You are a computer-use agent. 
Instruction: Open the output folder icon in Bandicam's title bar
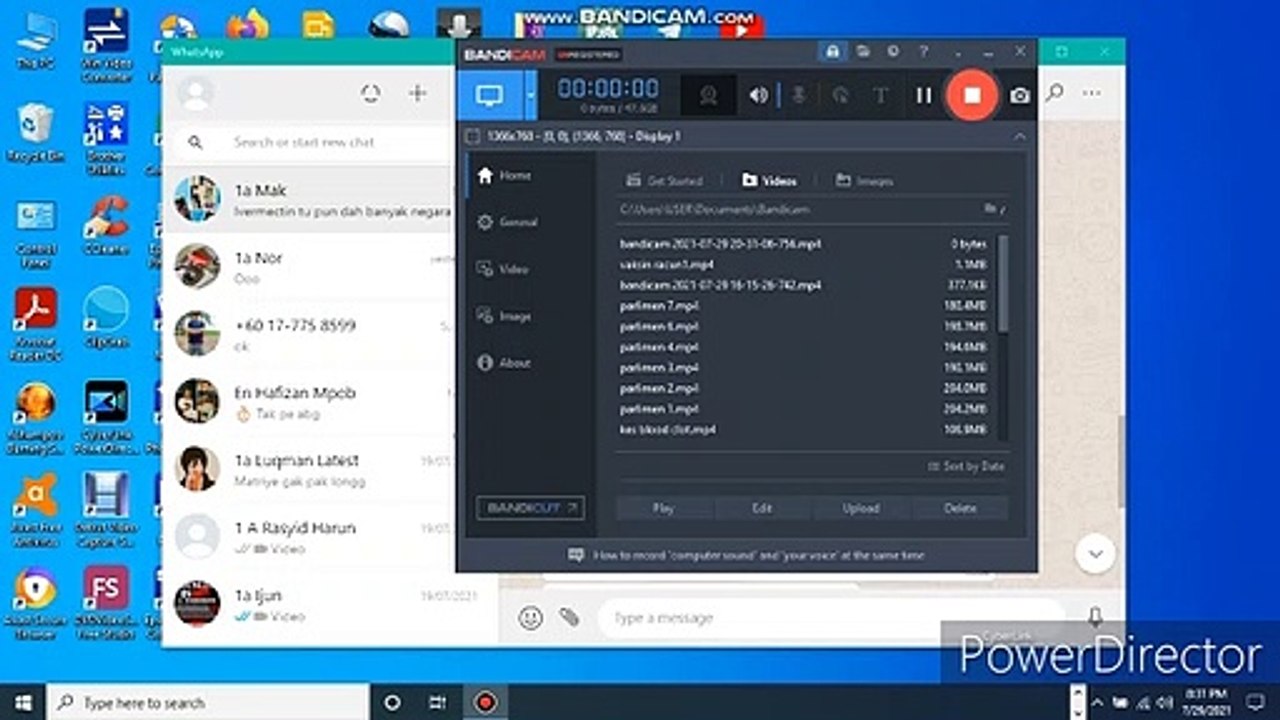[x=862, y=51]
